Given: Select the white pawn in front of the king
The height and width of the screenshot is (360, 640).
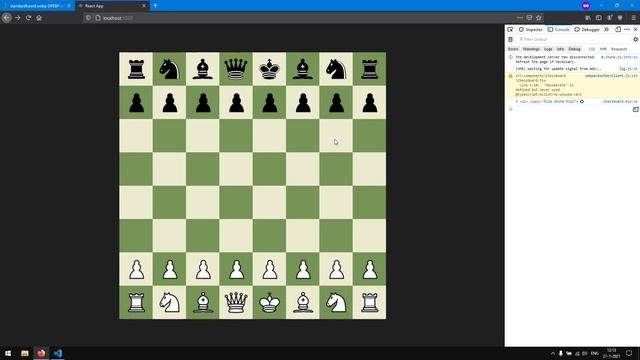Looking at the screenshot, I should pyautogui.click(x=269, y=269).
